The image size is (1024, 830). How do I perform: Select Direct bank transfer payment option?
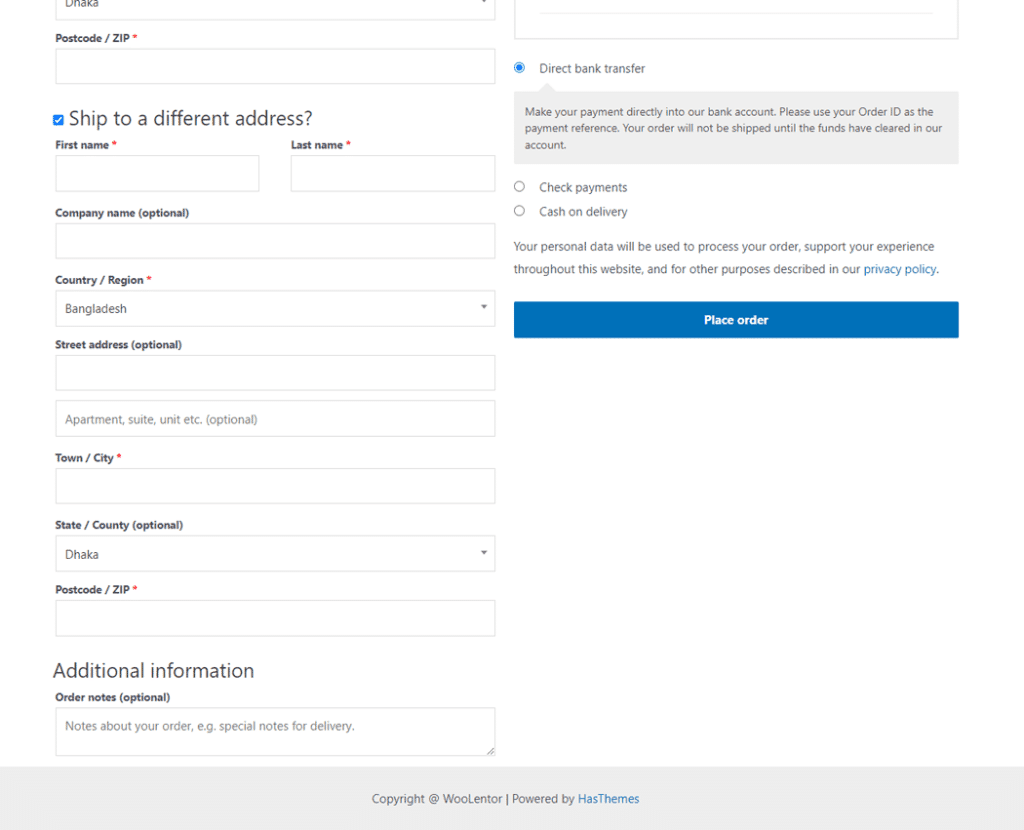(519, 68)
